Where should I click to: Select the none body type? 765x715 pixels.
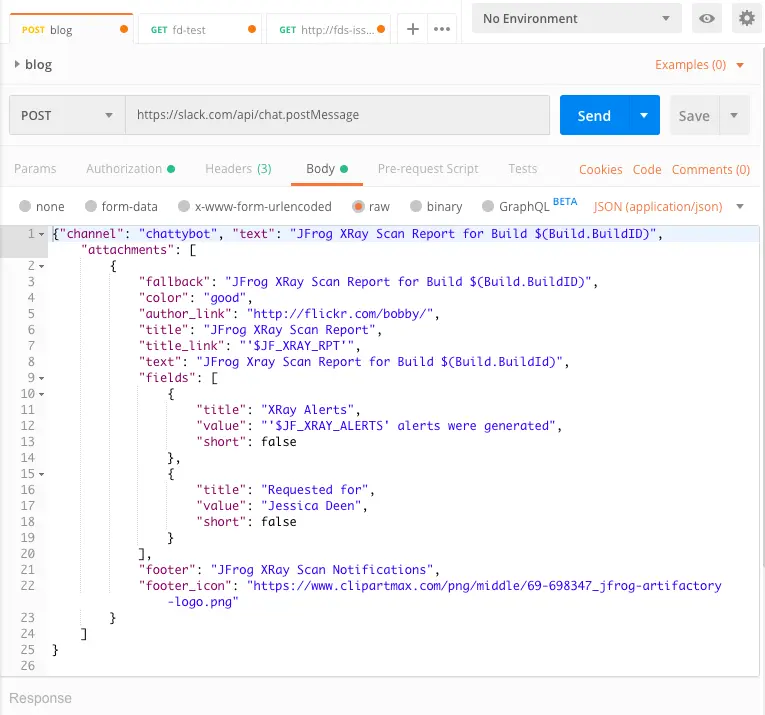(x=25, y=206)
